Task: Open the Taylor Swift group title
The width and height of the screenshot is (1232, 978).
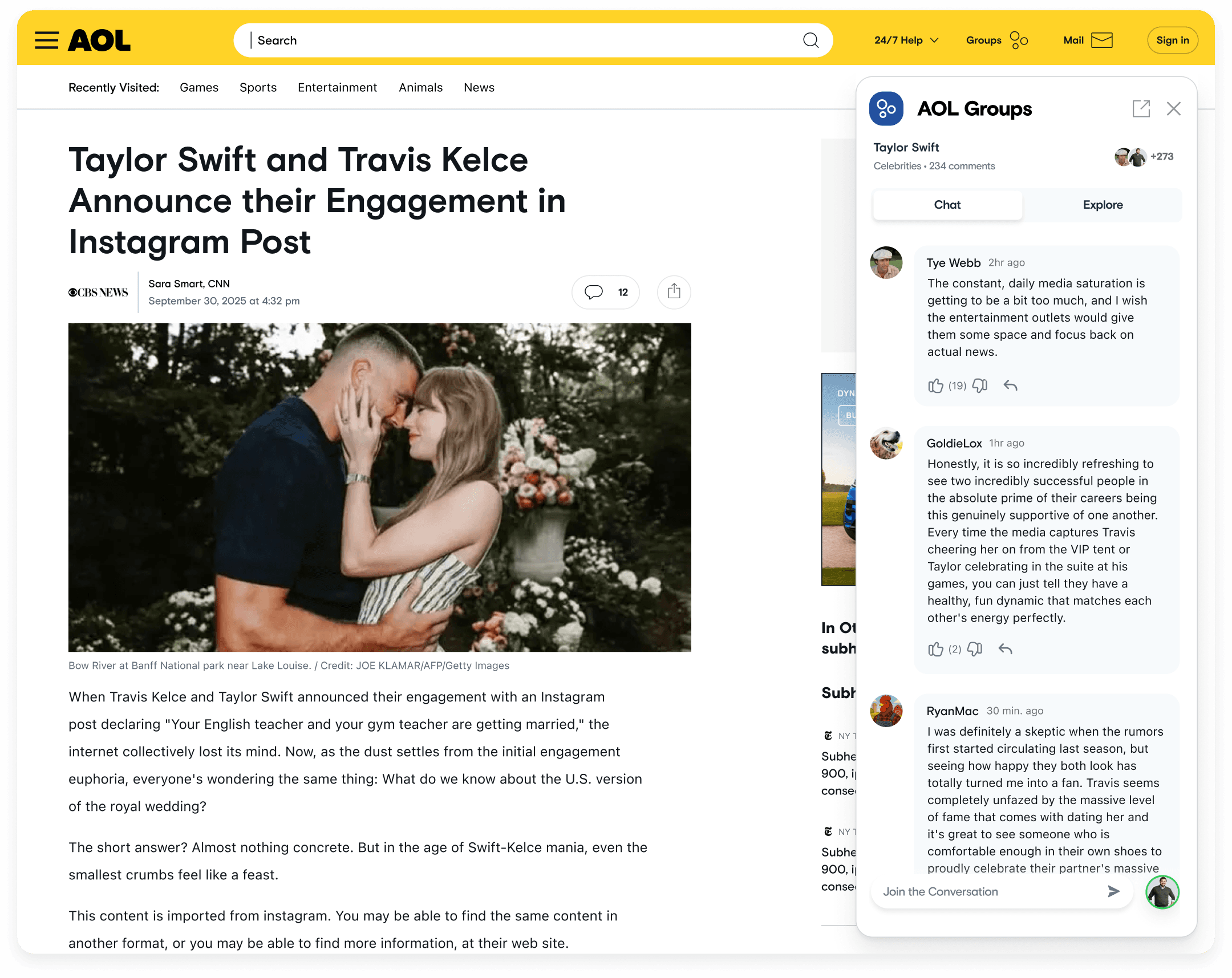Action: tap(906, 147)
